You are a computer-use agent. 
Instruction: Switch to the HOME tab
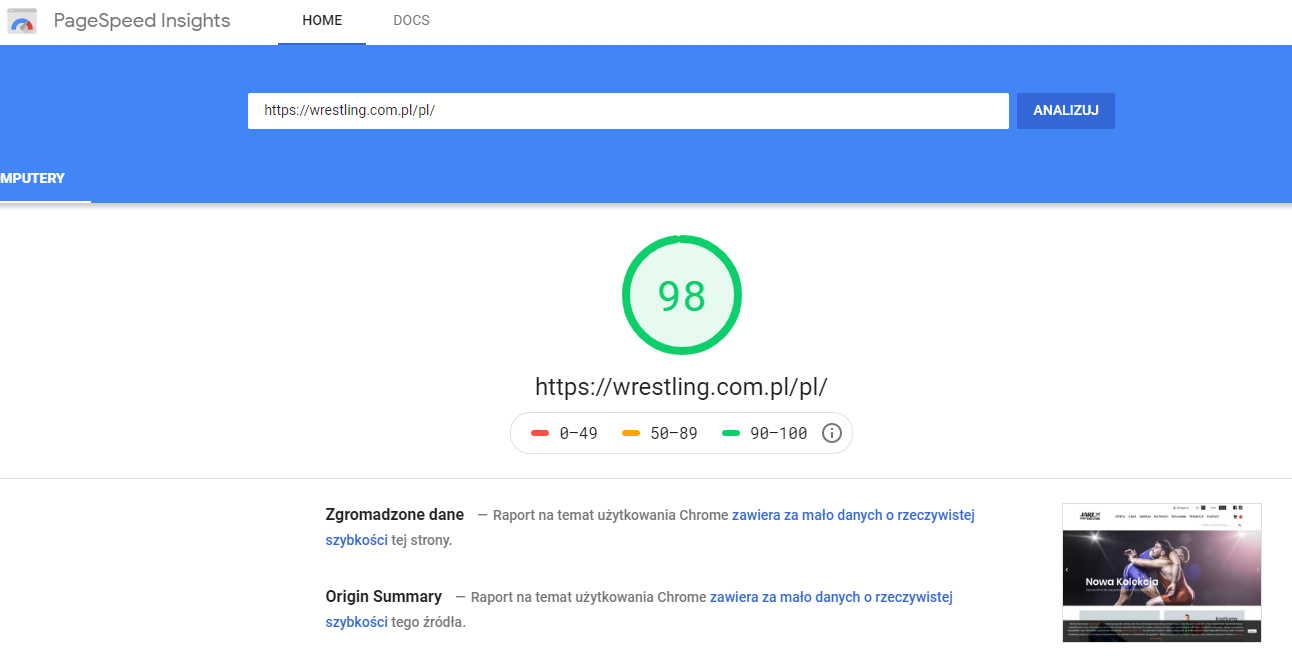pos(322,21)
